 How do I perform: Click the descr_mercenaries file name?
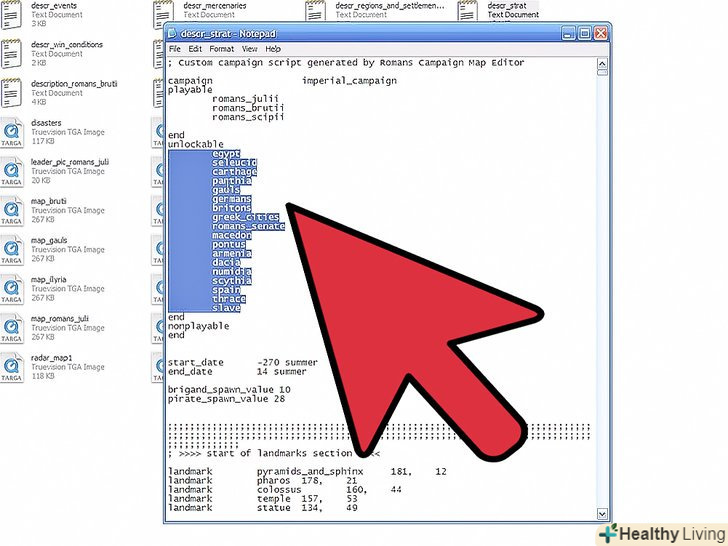pyautogui.click(x=214, y=6)
